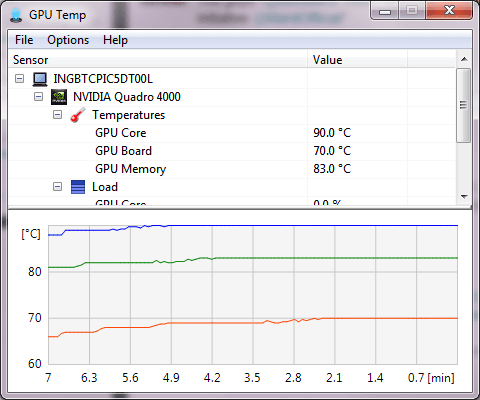Viewport: 480px width, 400px height.
Task: Collapse the NVIDIA Quadro 4000 node
Action: pyautogui.click(x=39, y=97)
